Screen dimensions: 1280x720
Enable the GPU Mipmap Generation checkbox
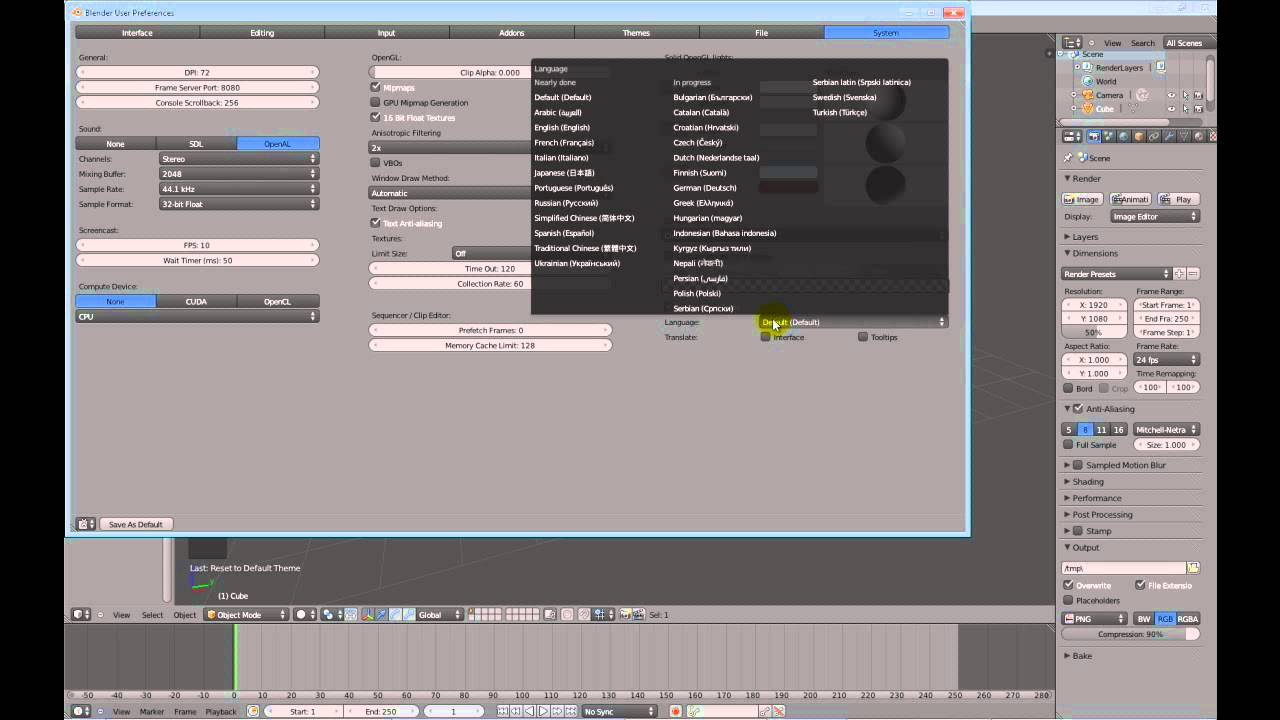click(375, 102)
